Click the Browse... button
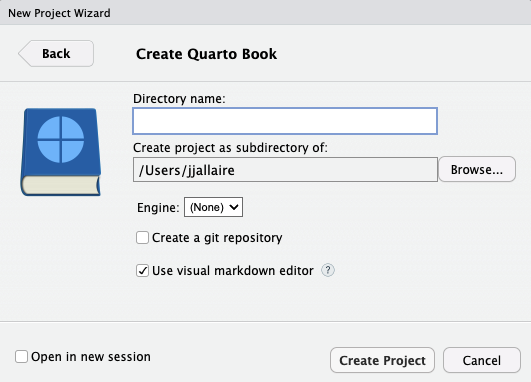The image size is (531, 382). click(477, 169)
